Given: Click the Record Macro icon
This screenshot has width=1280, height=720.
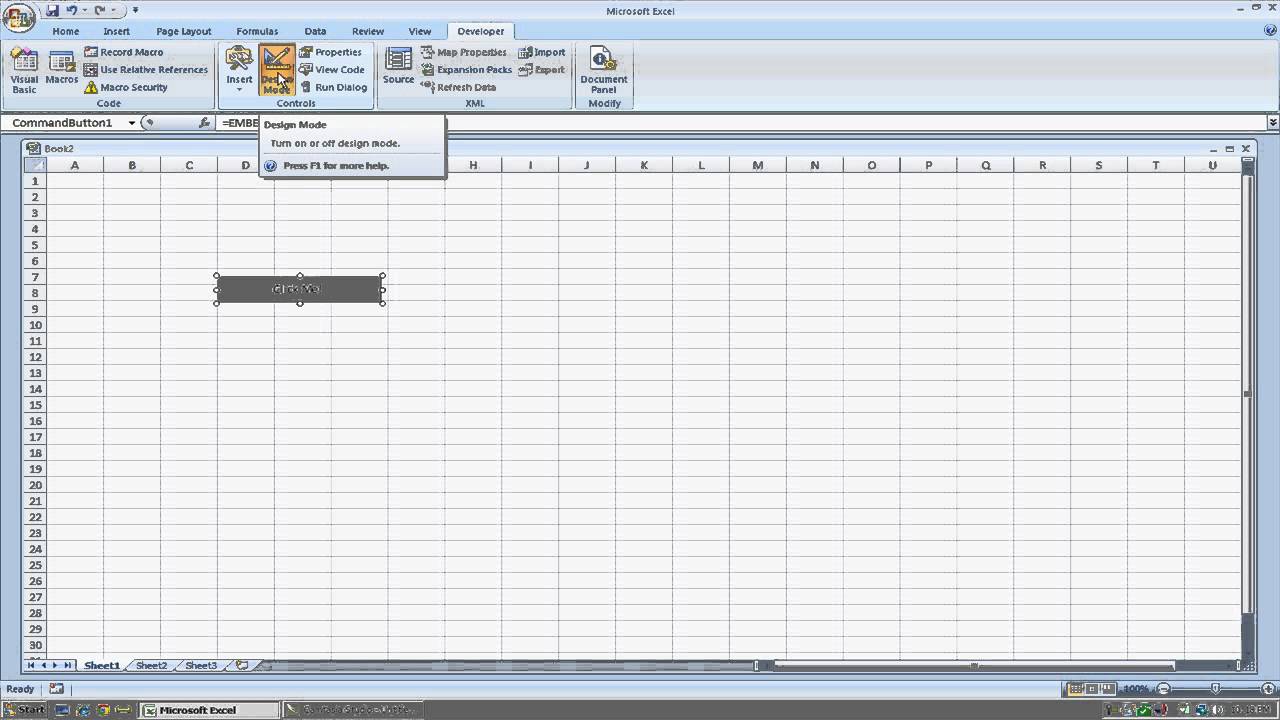Looking at the screenshot, I should pos(92,52).
